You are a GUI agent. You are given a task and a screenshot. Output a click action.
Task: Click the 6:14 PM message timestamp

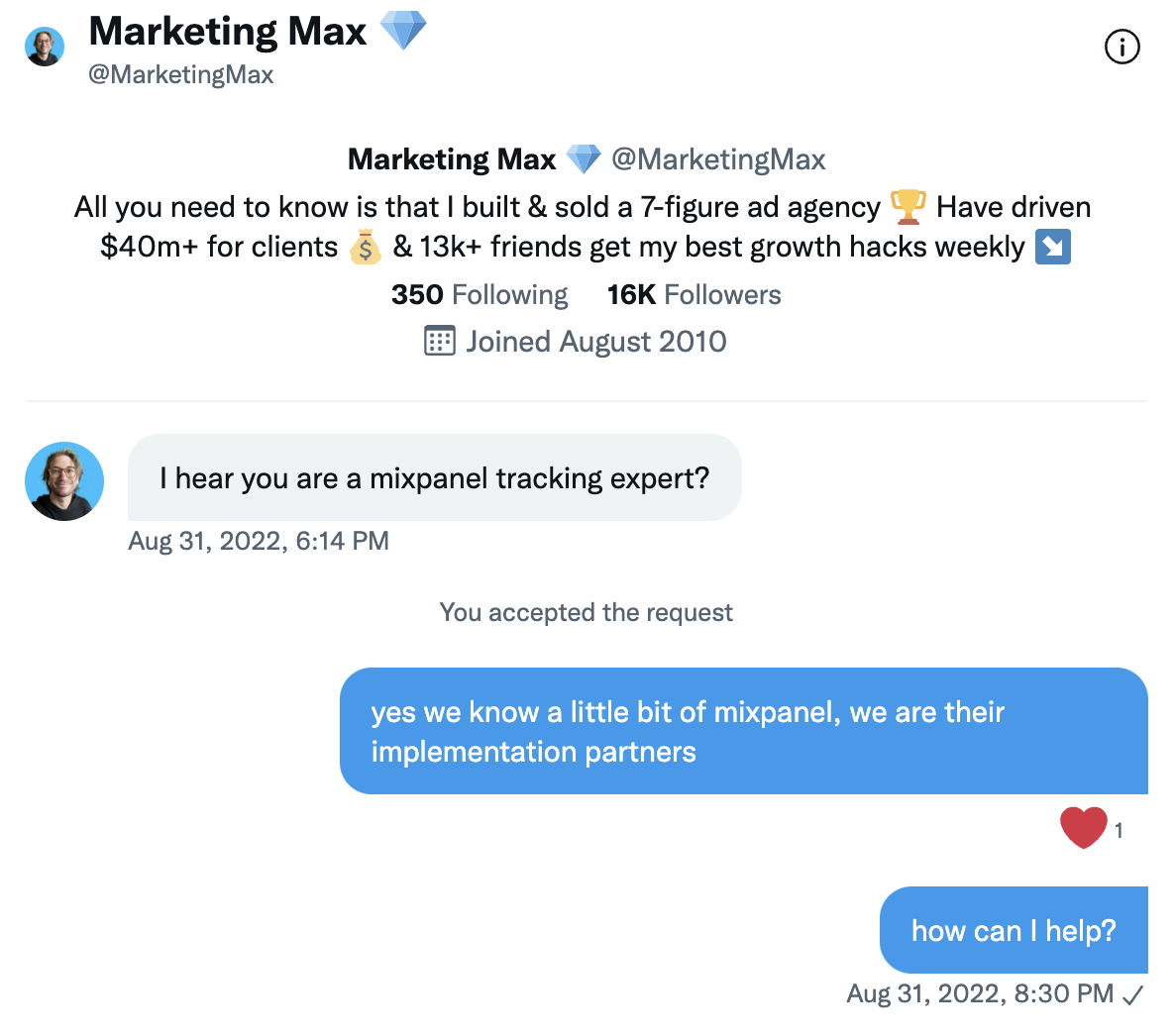point(259,541)
